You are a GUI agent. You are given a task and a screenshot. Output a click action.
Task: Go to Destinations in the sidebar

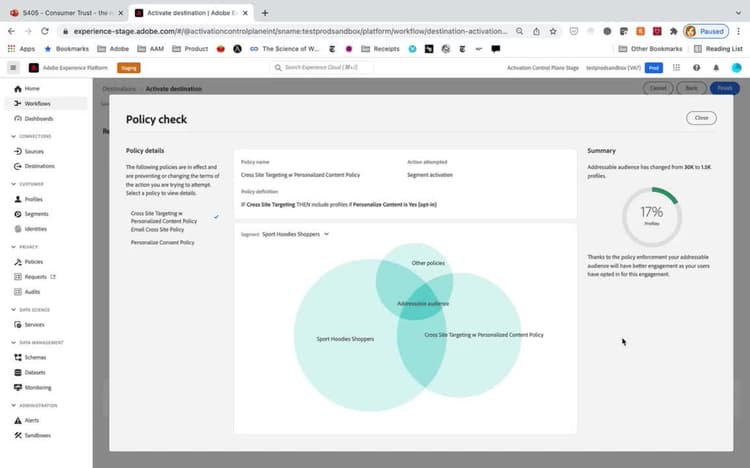pos(34,166)
